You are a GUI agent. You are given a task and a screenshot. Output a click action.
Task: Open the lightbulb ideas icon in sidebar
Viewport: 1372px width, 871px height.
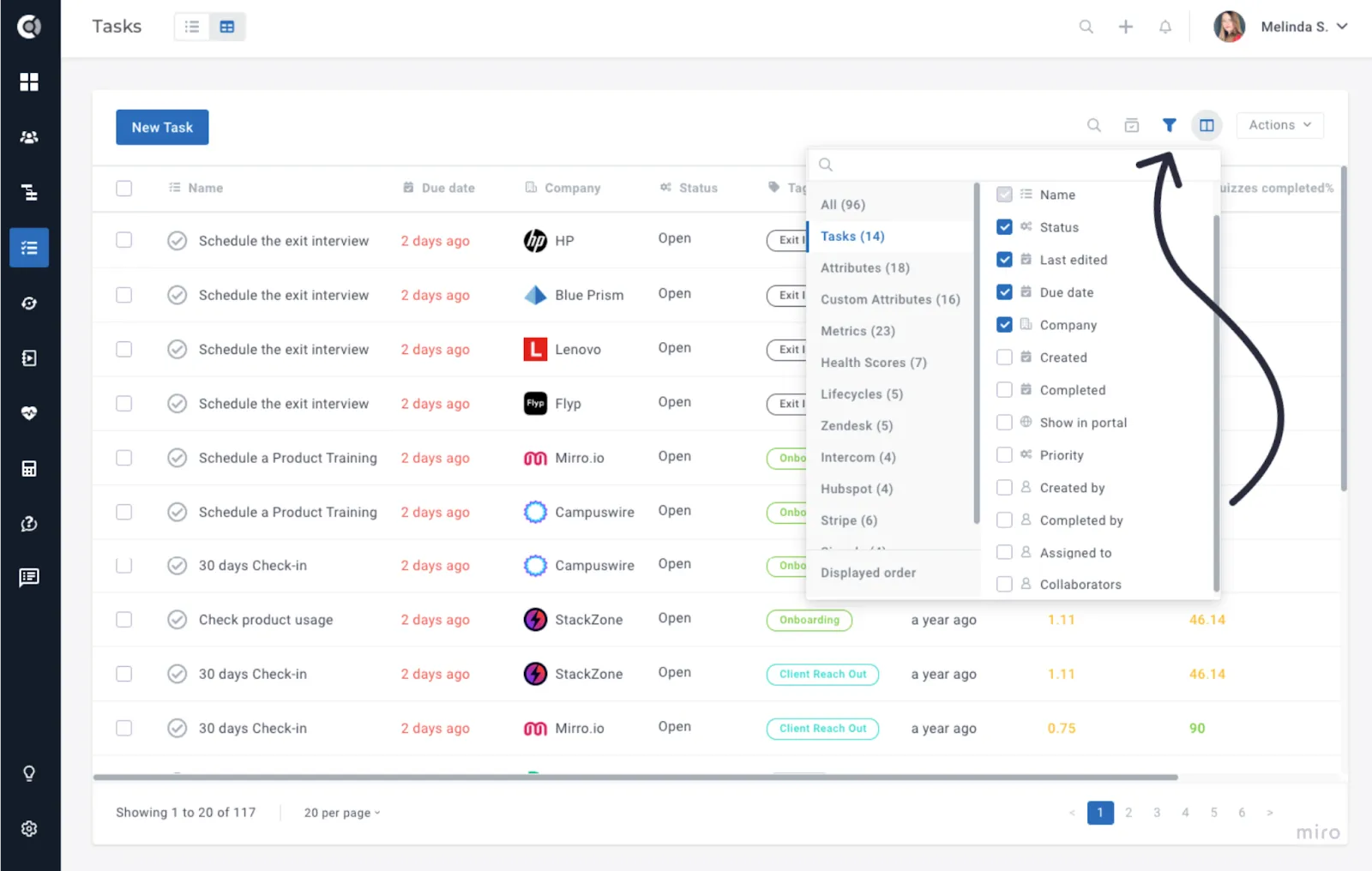tap(29, 774)
